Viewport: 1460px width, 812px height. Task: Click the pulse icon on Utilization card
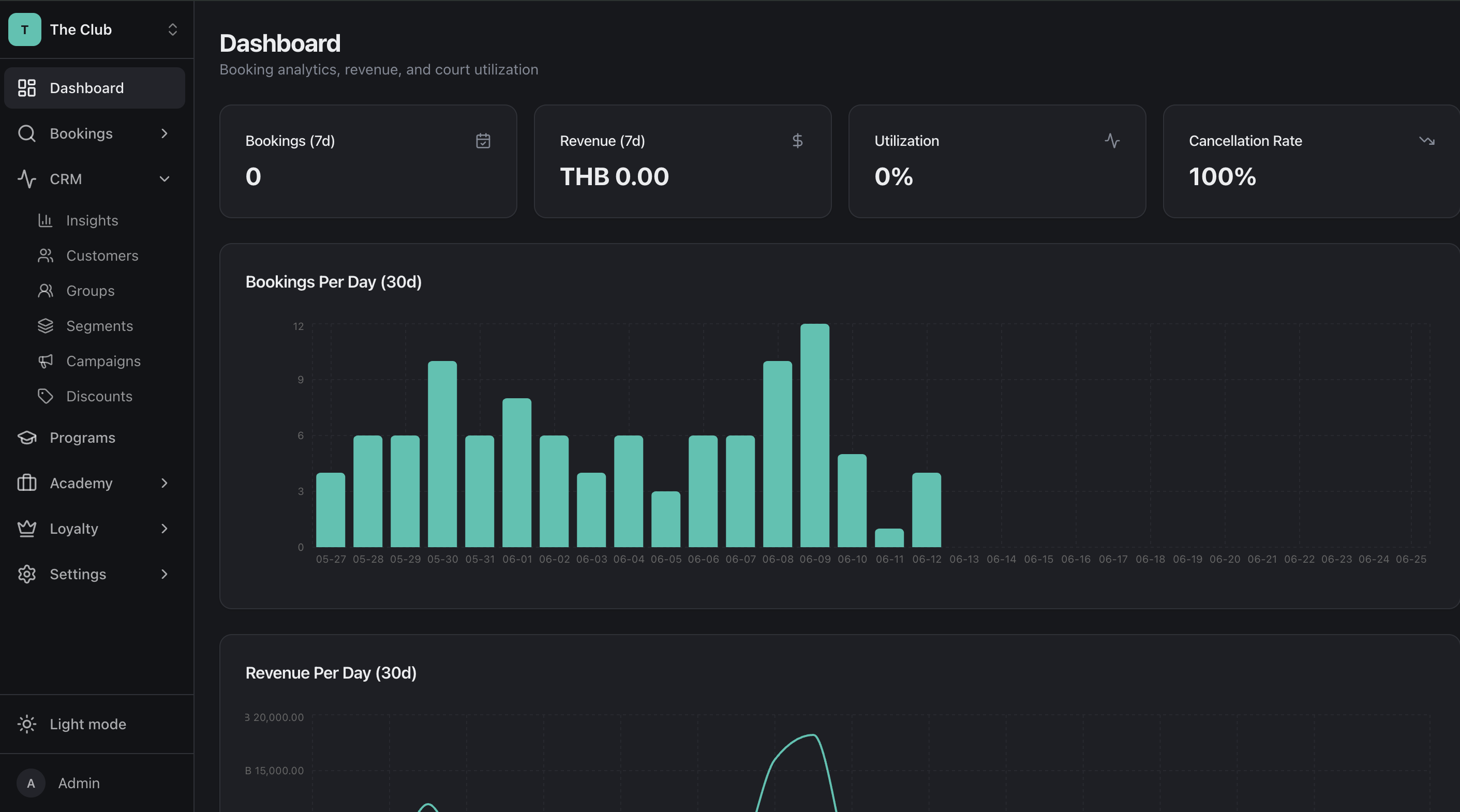(1112, 141)
